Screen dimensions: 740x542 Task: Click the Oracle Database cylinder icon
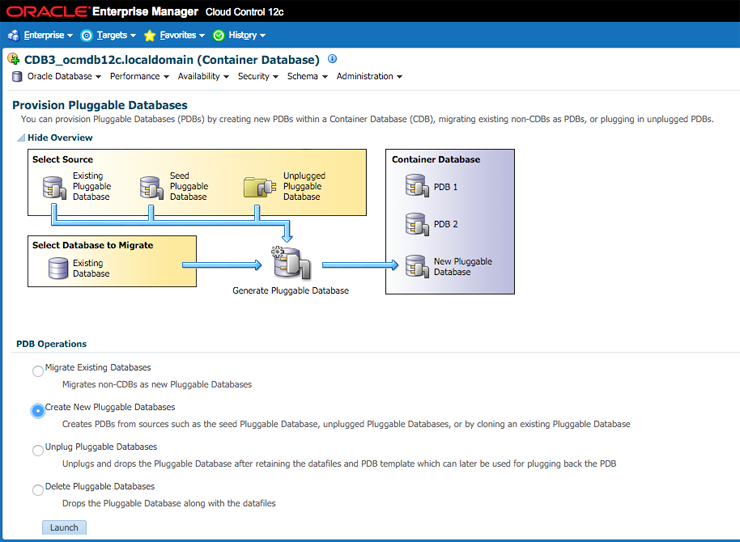tap(17, 76)
